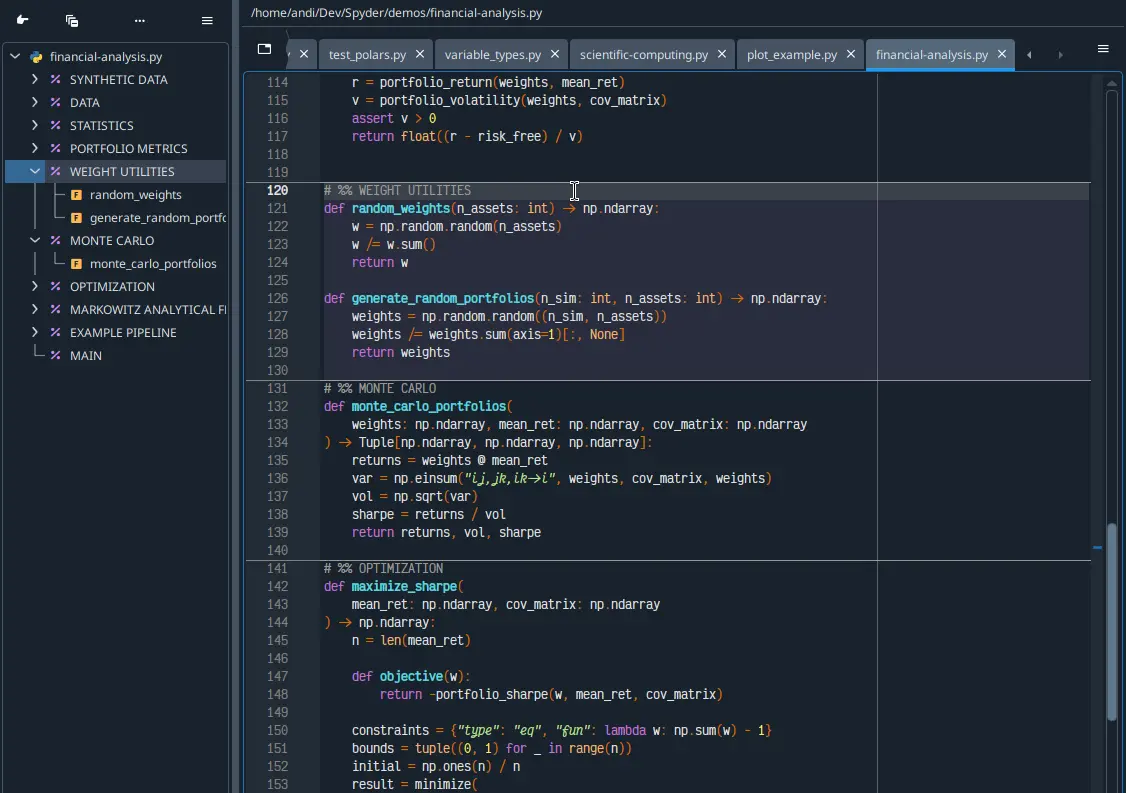The height and width of the screenshot is (793, 1126).
Task: Open the outline pane hamburger options menu
Action: tap(207, 20)
